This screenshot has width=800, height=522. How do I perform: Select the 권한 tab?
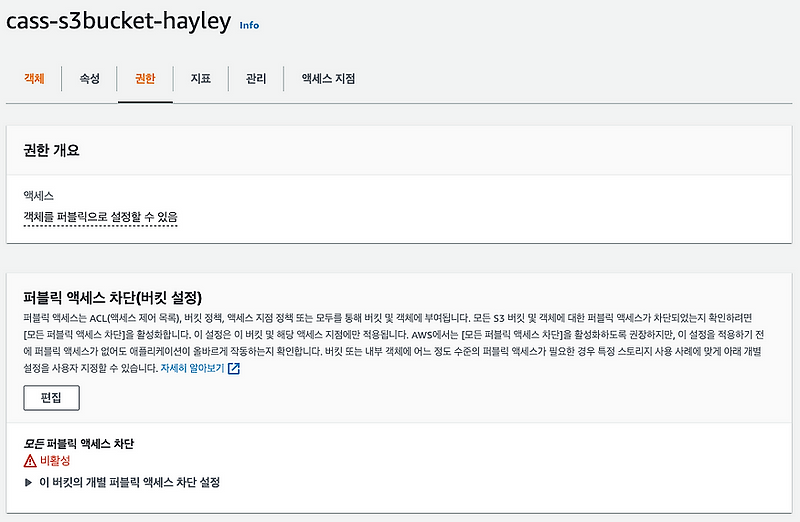(145, 79)
